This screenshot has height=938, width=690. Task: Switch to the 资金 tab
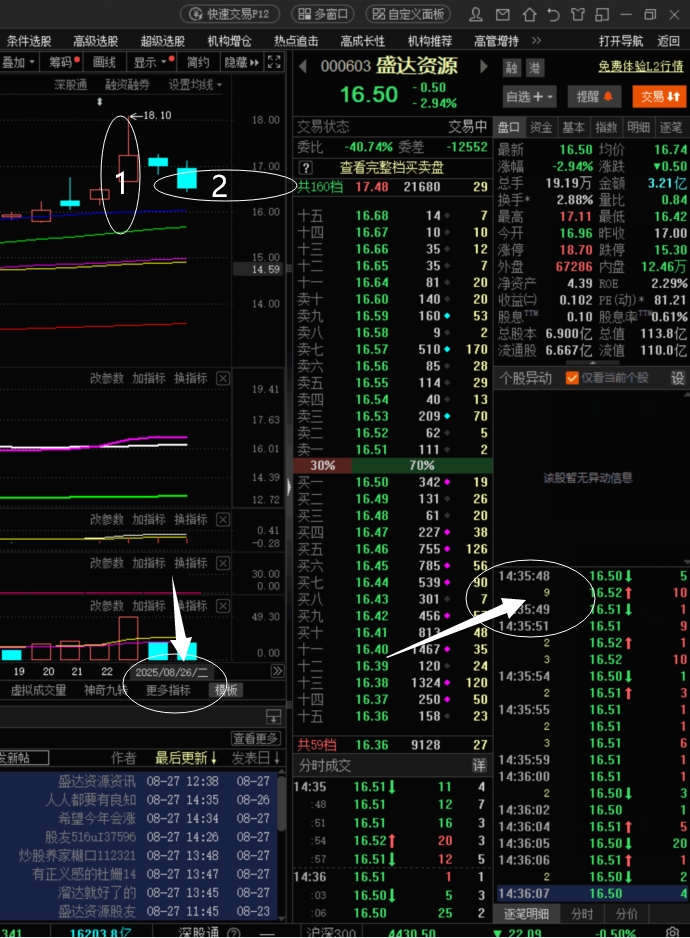[541, 127]
